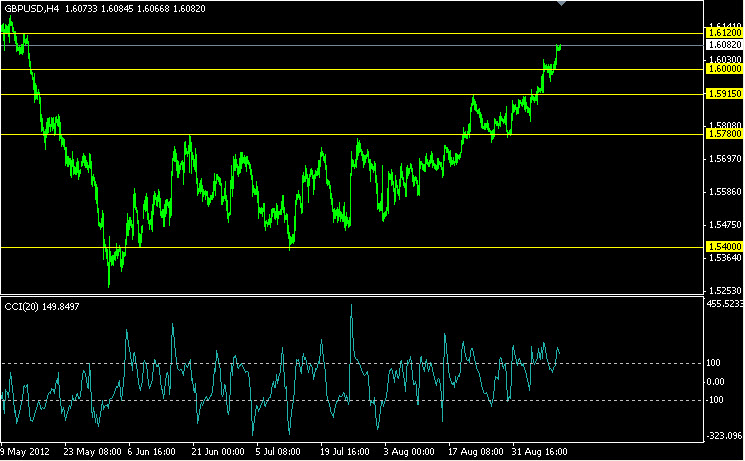The width and height of the screenshot is (745, 461).
Task: Click the 455.5233 CCI scale maximum
Action: (x=725, y=304)
